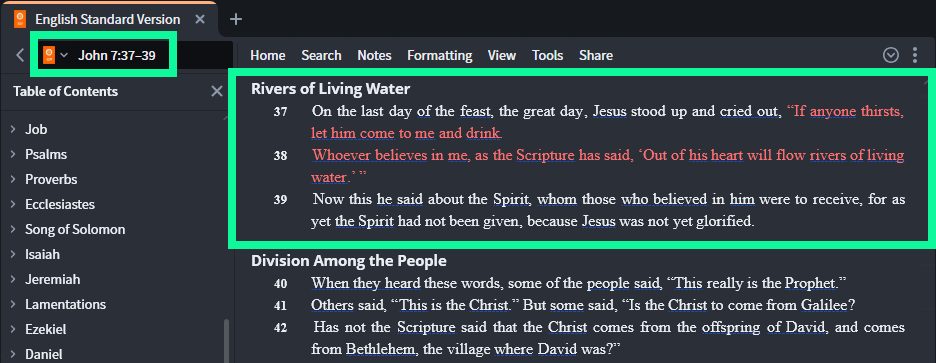Click verse number 42

[x=281, y=328]
